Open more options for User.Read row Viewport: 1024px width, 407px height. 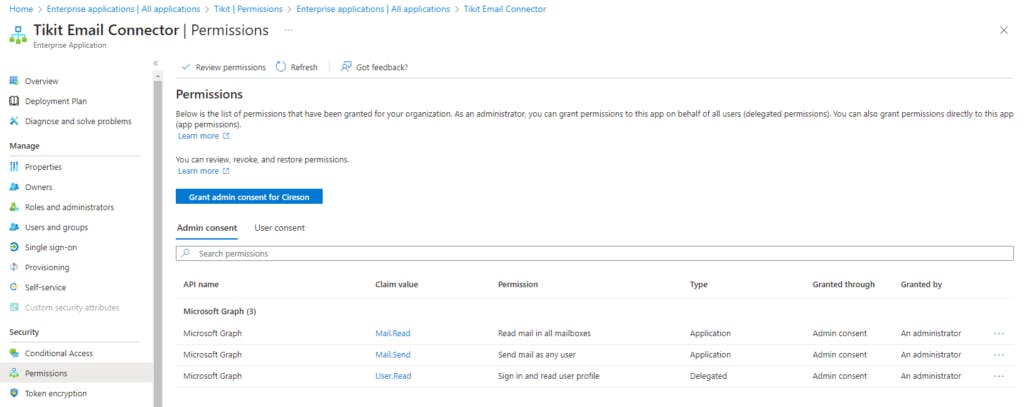tap(998, 376)
